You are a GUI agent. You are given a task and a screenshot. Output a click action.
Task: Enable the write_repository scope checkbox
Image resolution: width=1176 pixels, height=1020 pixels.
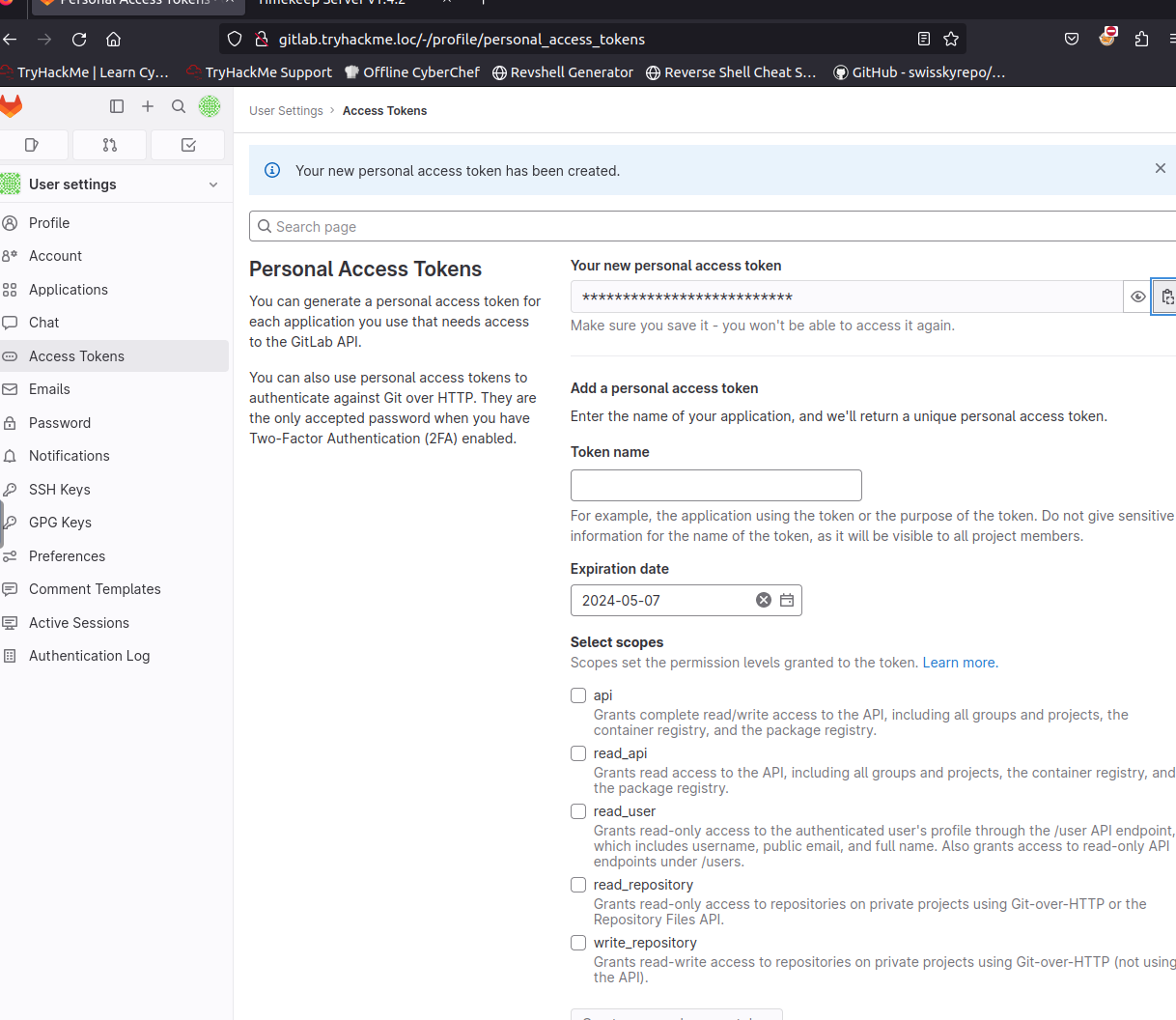578,943
